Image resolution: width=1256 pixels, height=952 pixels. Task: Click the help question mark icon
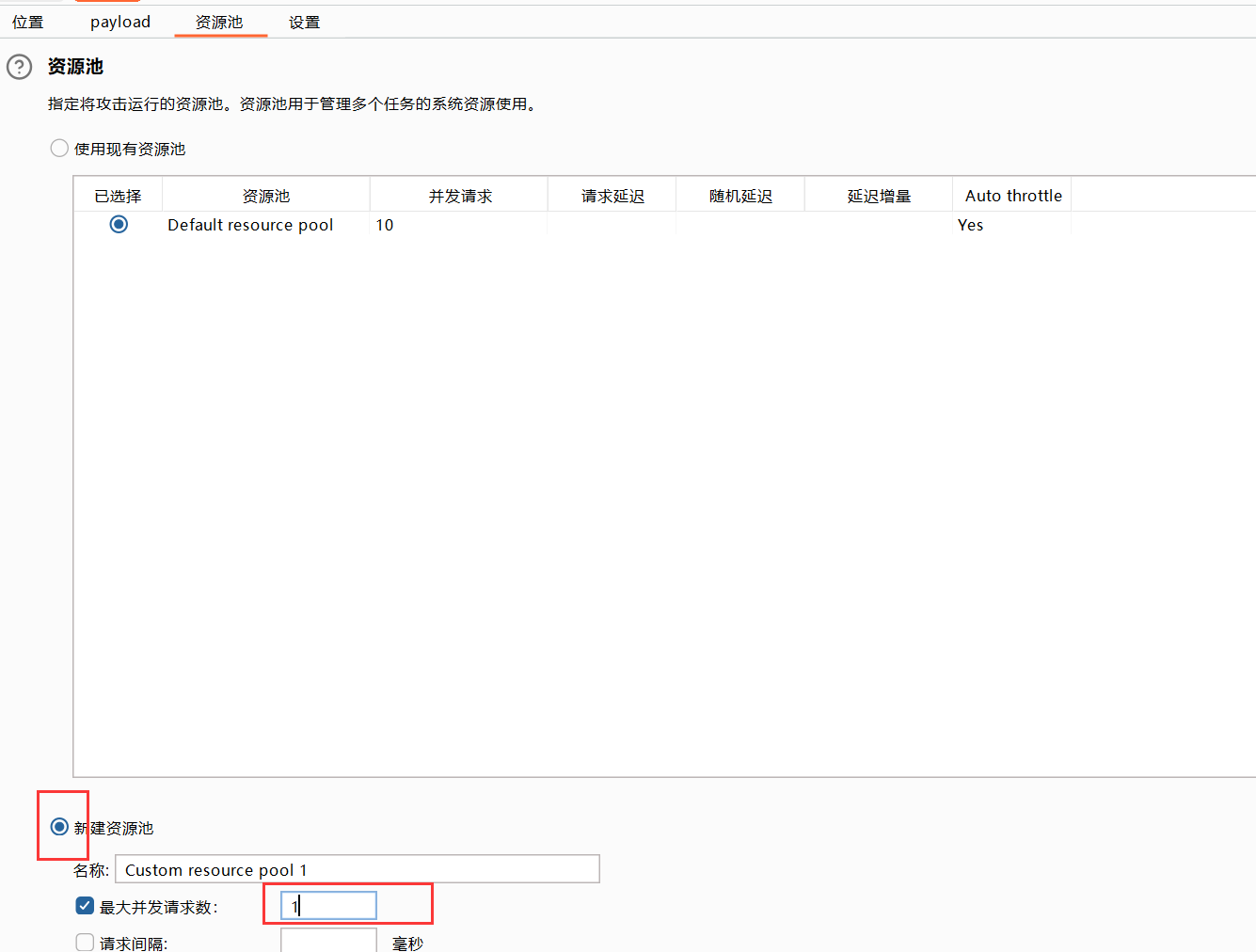(19, 67)
